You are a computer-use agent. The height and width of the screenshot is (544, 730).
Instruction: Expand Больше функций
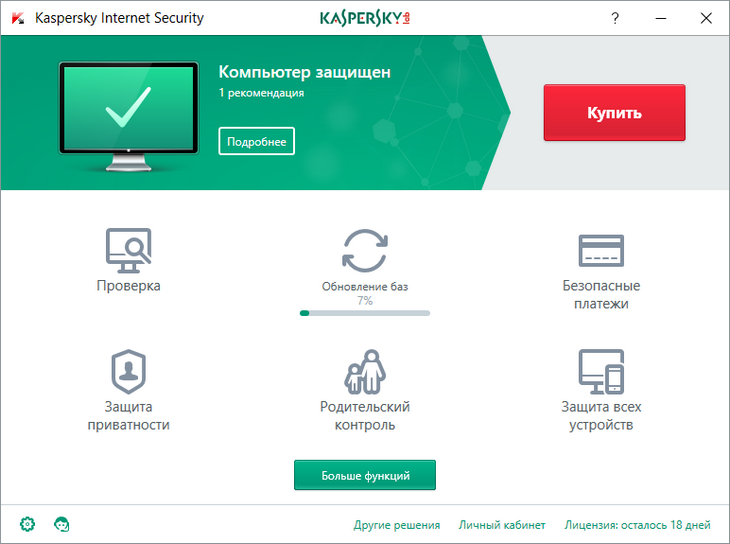pos(365,475)
